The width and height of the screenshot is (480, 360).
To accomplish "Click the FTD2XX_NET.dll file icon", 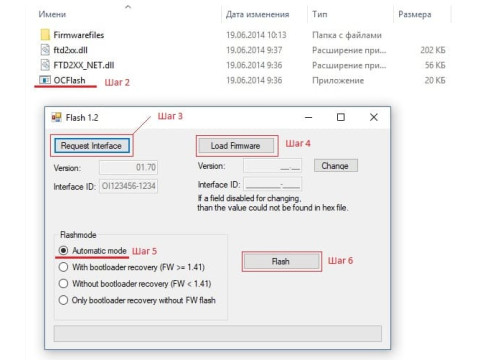I will [45, 65].
